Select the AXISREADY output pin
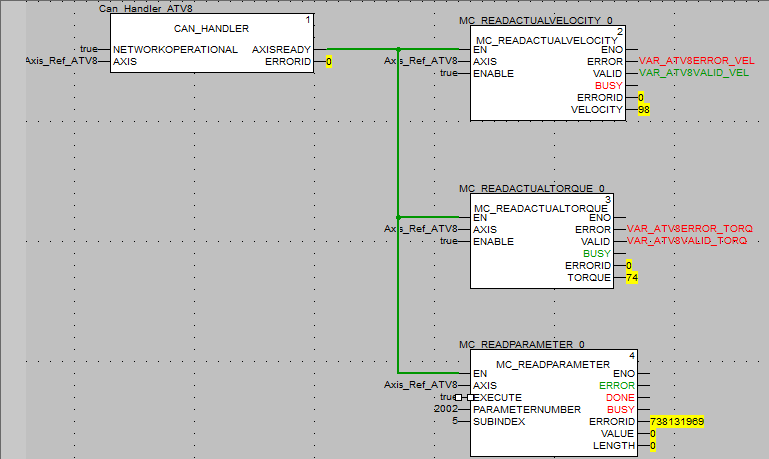The height and width of the screenshot is (459, 769). point(281,49)
